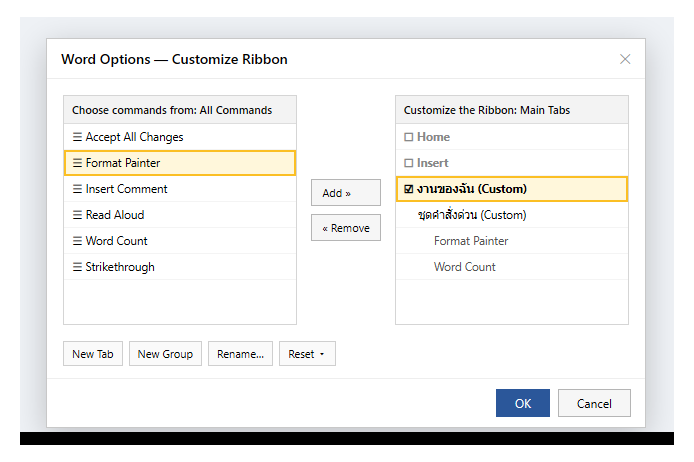Select the งานของฉัน (Custom) tab entry
694x462 pixels.
pos(512,189)
